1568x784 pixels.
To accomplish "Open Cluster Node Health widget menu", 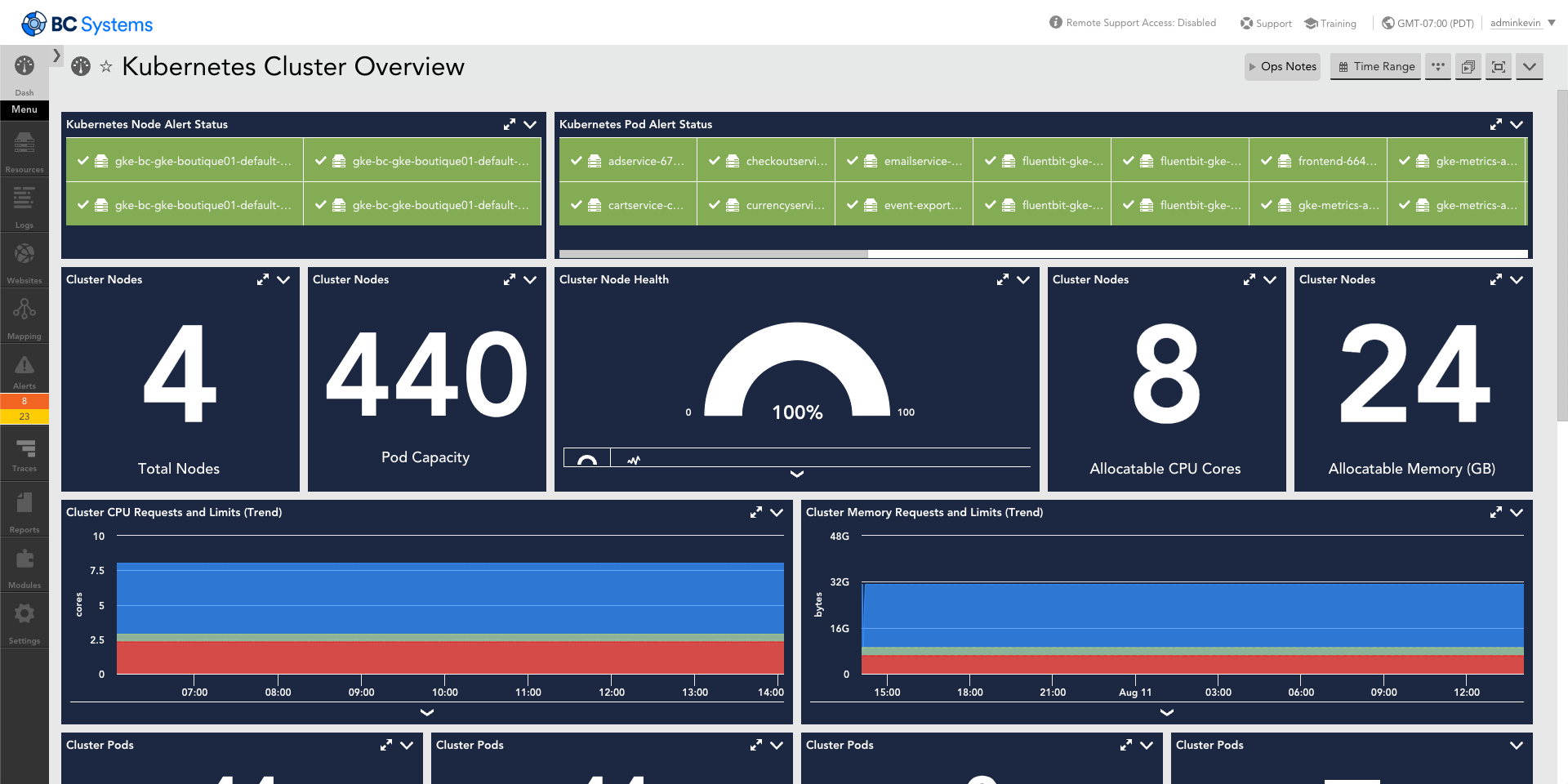I will tap(1023, 279).
